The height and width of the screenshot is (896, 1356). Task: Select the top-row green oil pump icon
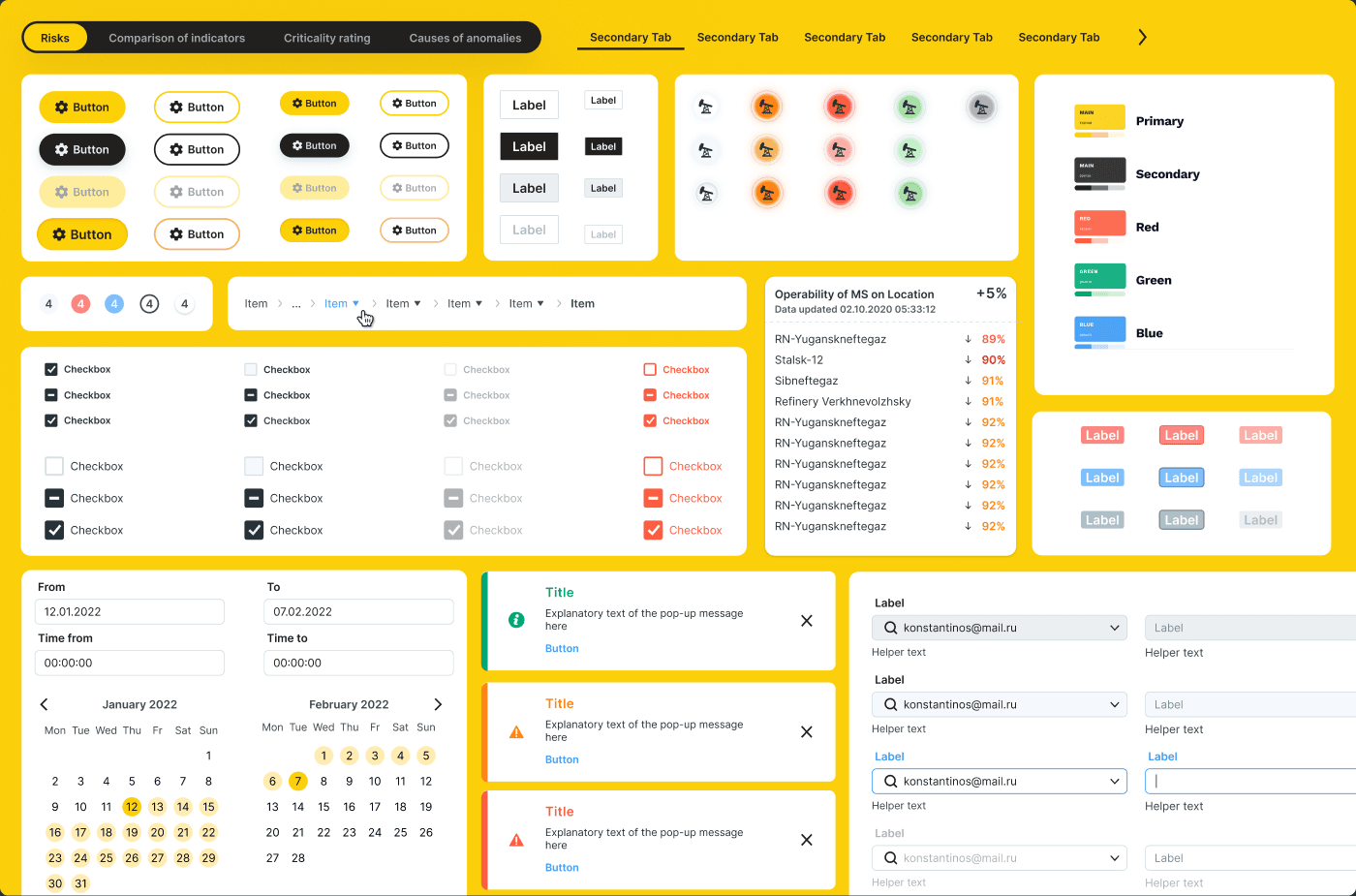coord(909,107)
